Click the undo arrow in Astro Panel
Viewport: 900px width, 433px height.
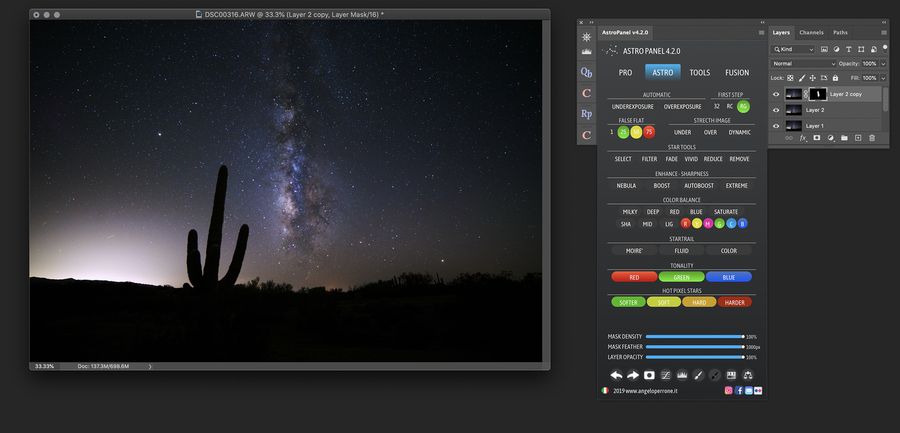coord(616,375)
